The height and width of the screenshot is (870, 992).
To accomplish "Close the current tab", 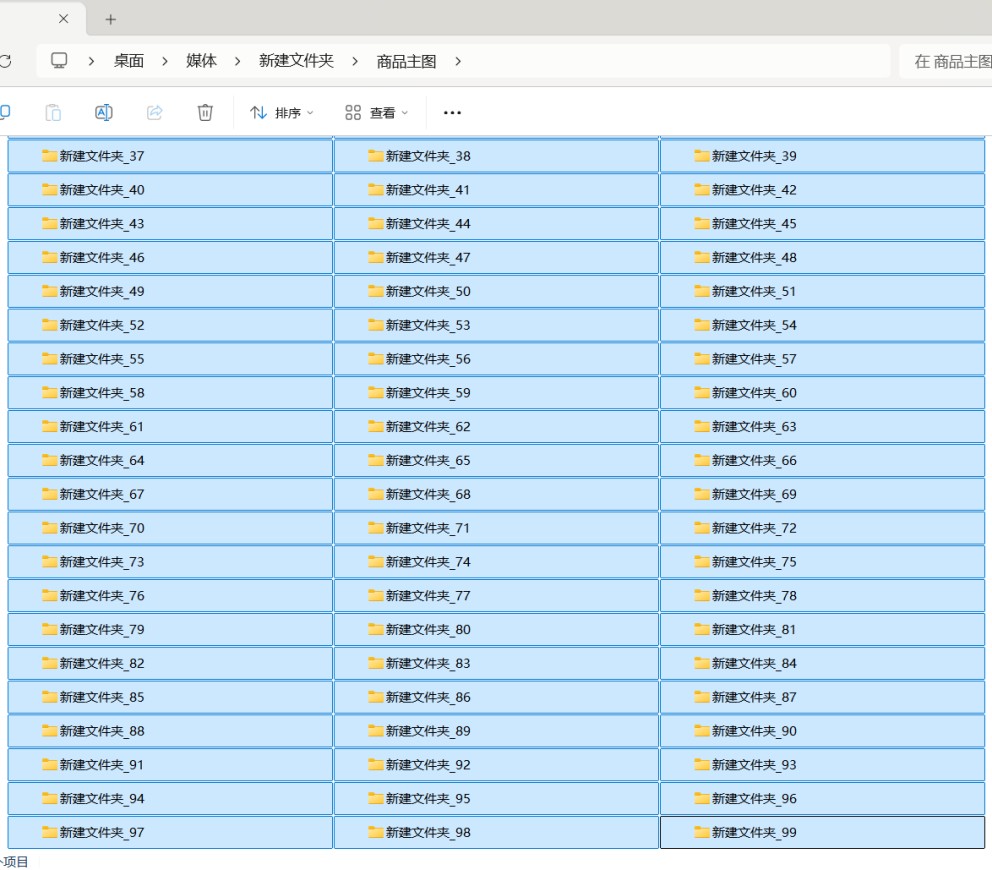I will pos(63,19).
